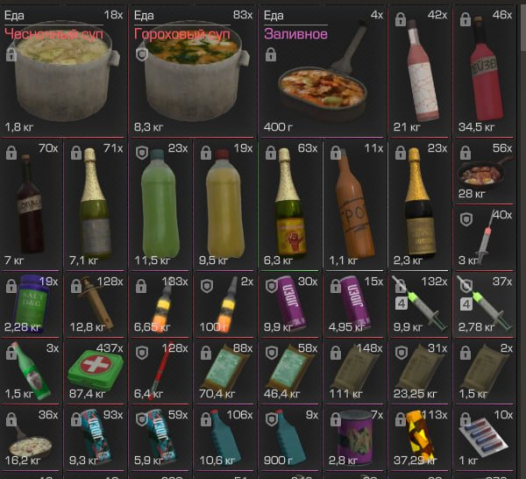Screen dimensions: 526x479
Task: Select the Гороховый суп pot item
Action: [193, 72]
